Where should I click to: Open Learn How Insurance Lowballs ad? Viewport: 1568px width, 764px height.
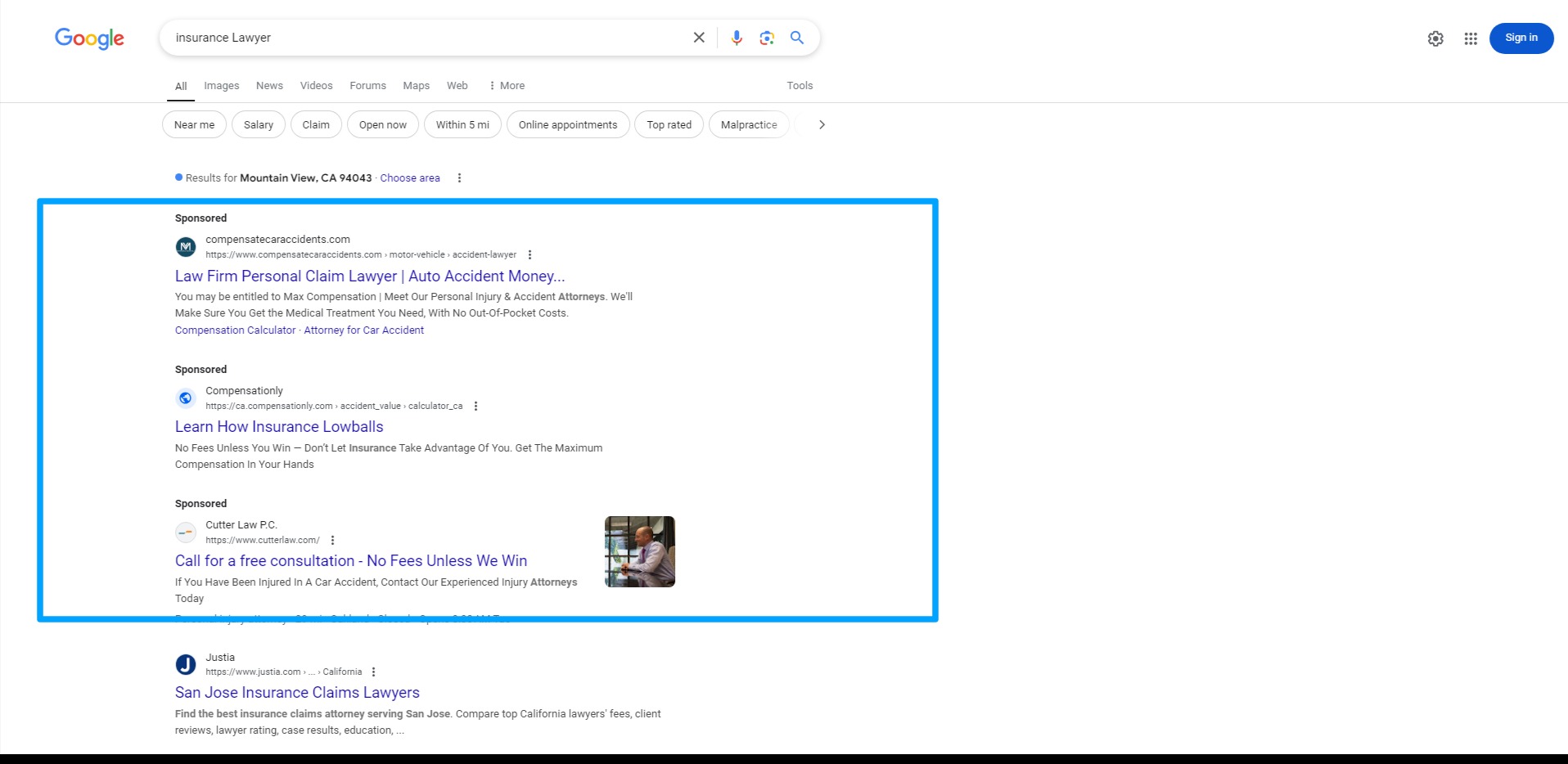coord(279,427)
